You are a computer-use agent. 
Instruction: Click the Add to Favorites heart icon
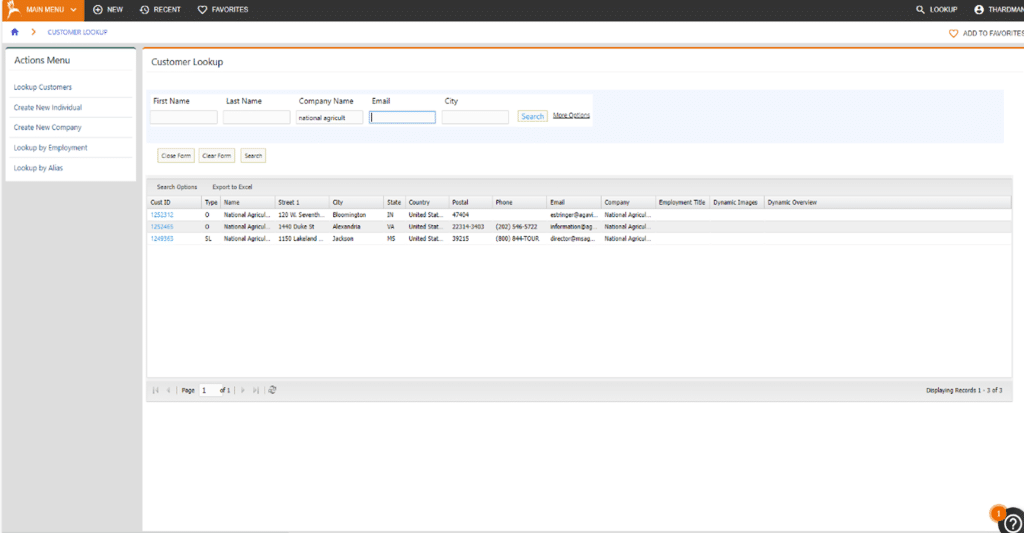(x=953, y=33)
